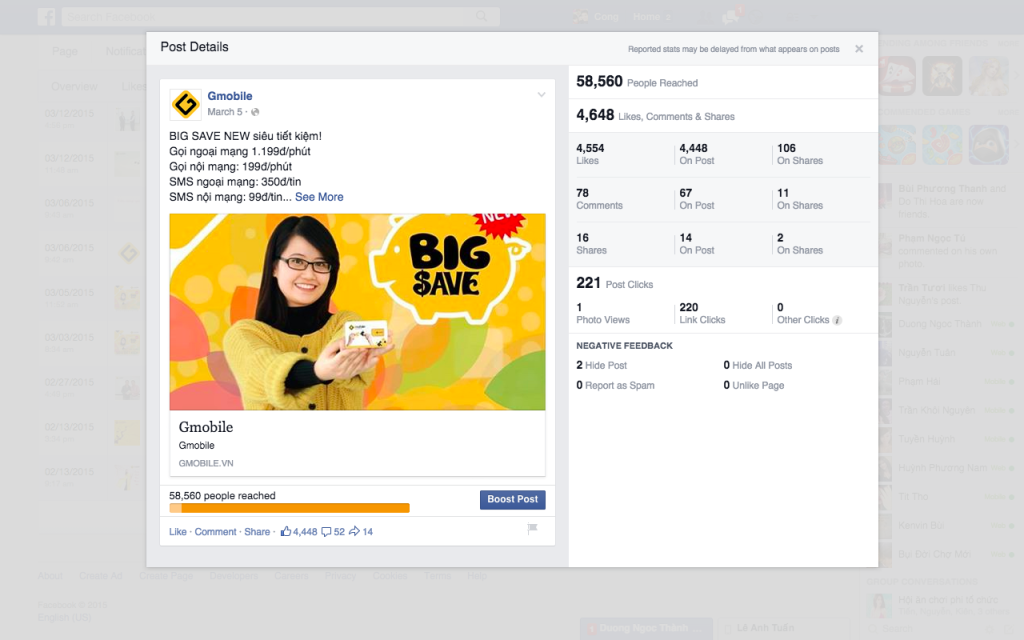Select the 4,648 Likes, Comments & Shares stat

[655, 116]
